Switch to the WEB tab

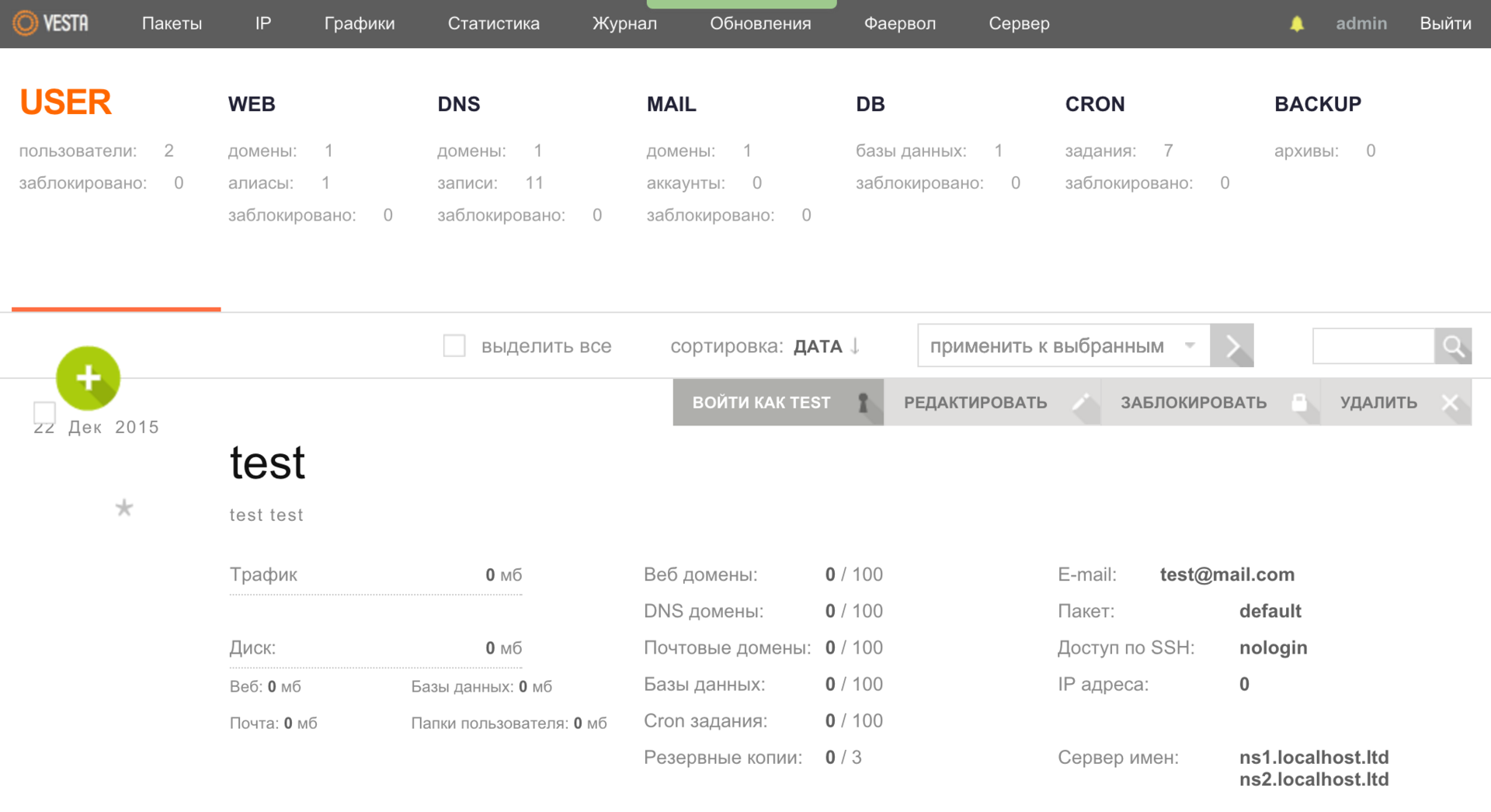(x=252, y=104)
